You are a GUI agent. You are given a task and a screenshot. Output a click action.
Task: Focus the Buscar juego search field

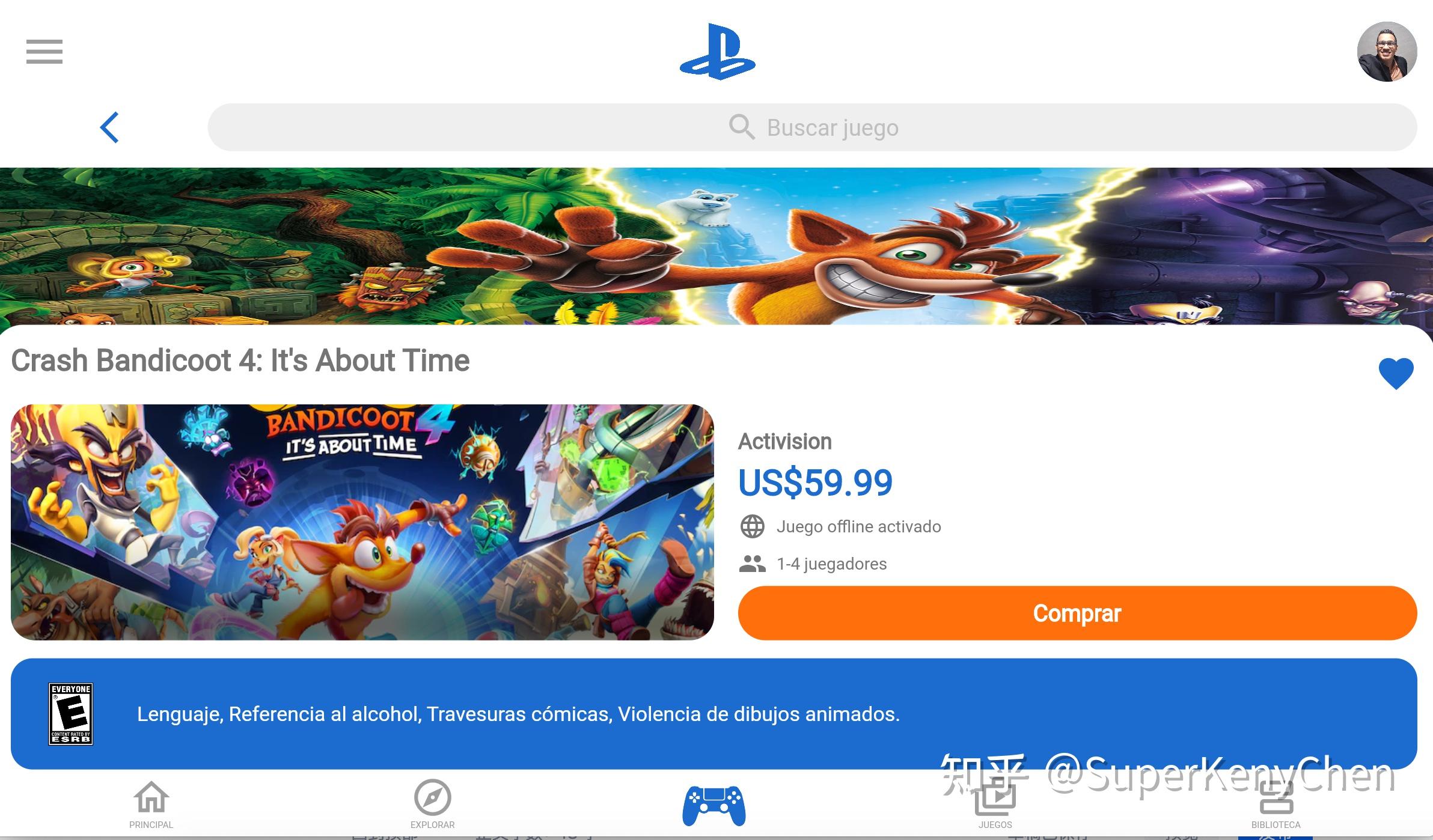tap(812, 127)
